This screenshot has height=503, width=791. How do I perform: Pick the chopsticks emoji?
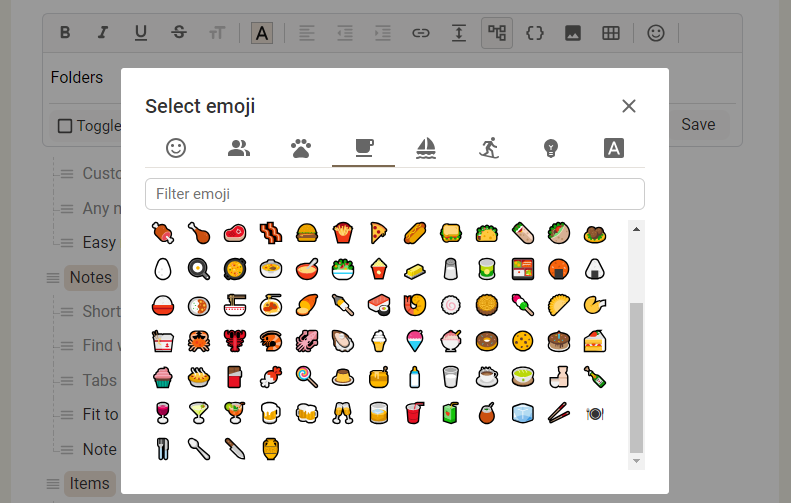(559, 413)
